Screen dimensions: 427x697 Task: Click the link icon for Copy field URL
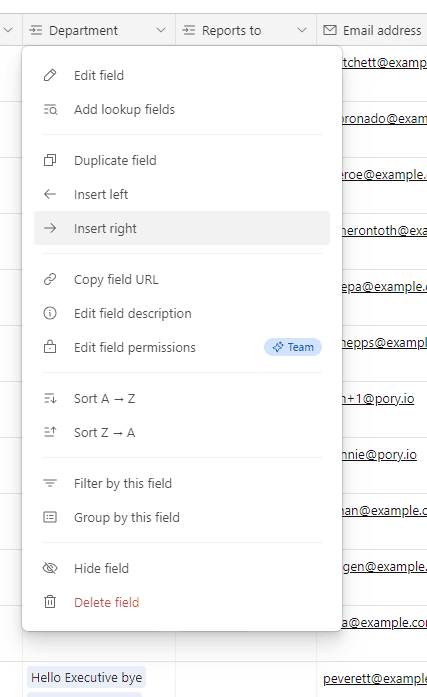click(x=50, y=279)
